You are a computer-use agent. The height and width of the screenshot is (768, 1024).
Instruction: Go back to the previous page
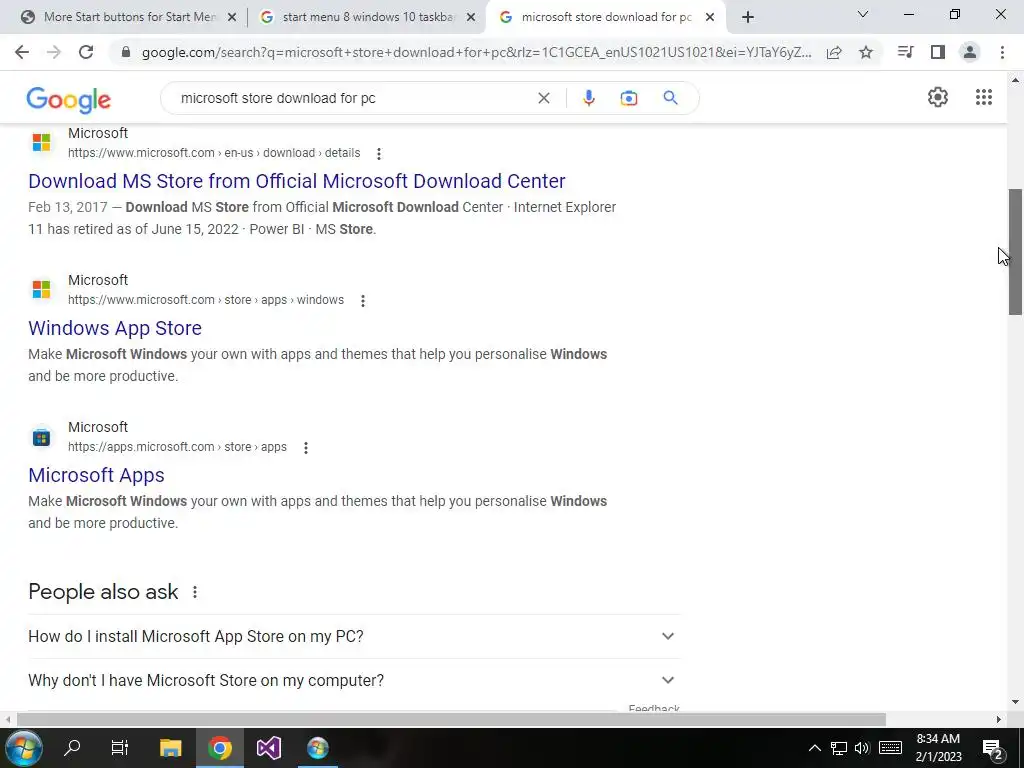click(x=22, y=52)
